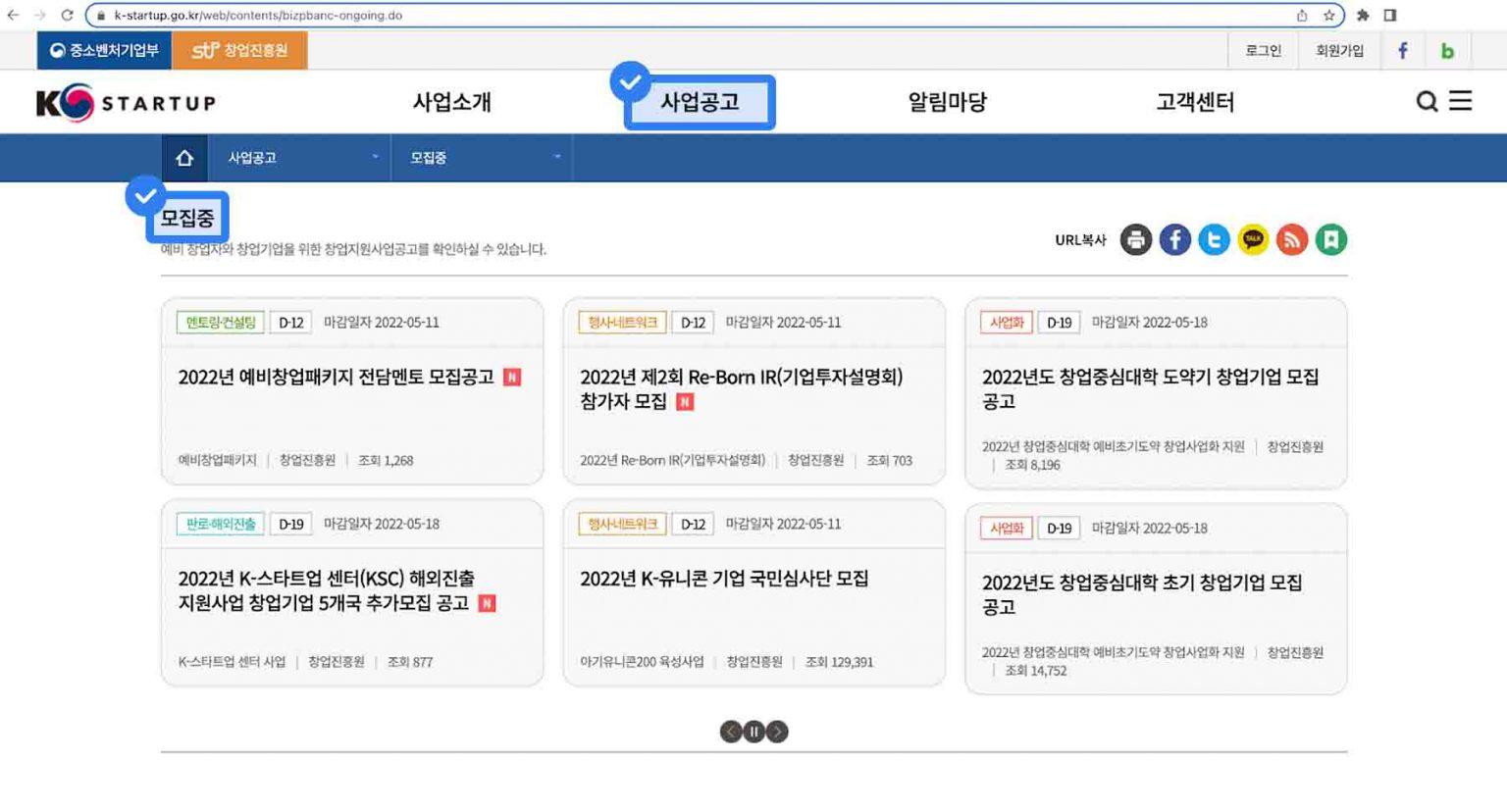Pause the announcement carousel
Viewport: 1507px width, 812px height.
(753, 732)
